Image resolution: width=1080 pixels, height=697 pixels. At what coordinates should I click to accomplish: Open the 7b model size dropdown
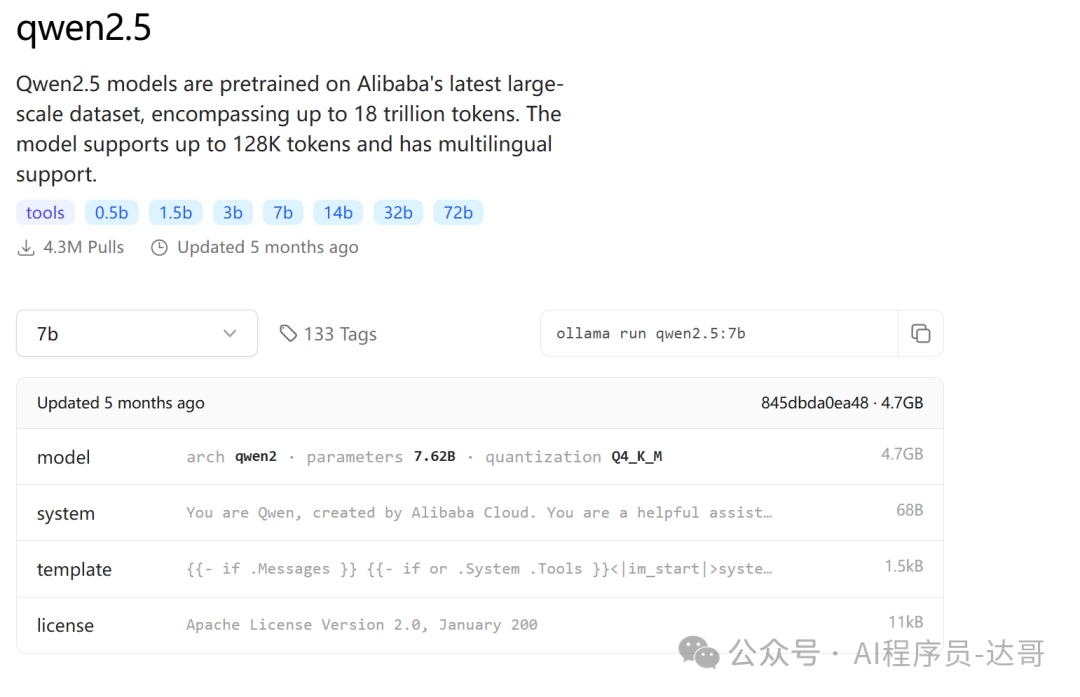pyautogui.click(x=137, y=333)
